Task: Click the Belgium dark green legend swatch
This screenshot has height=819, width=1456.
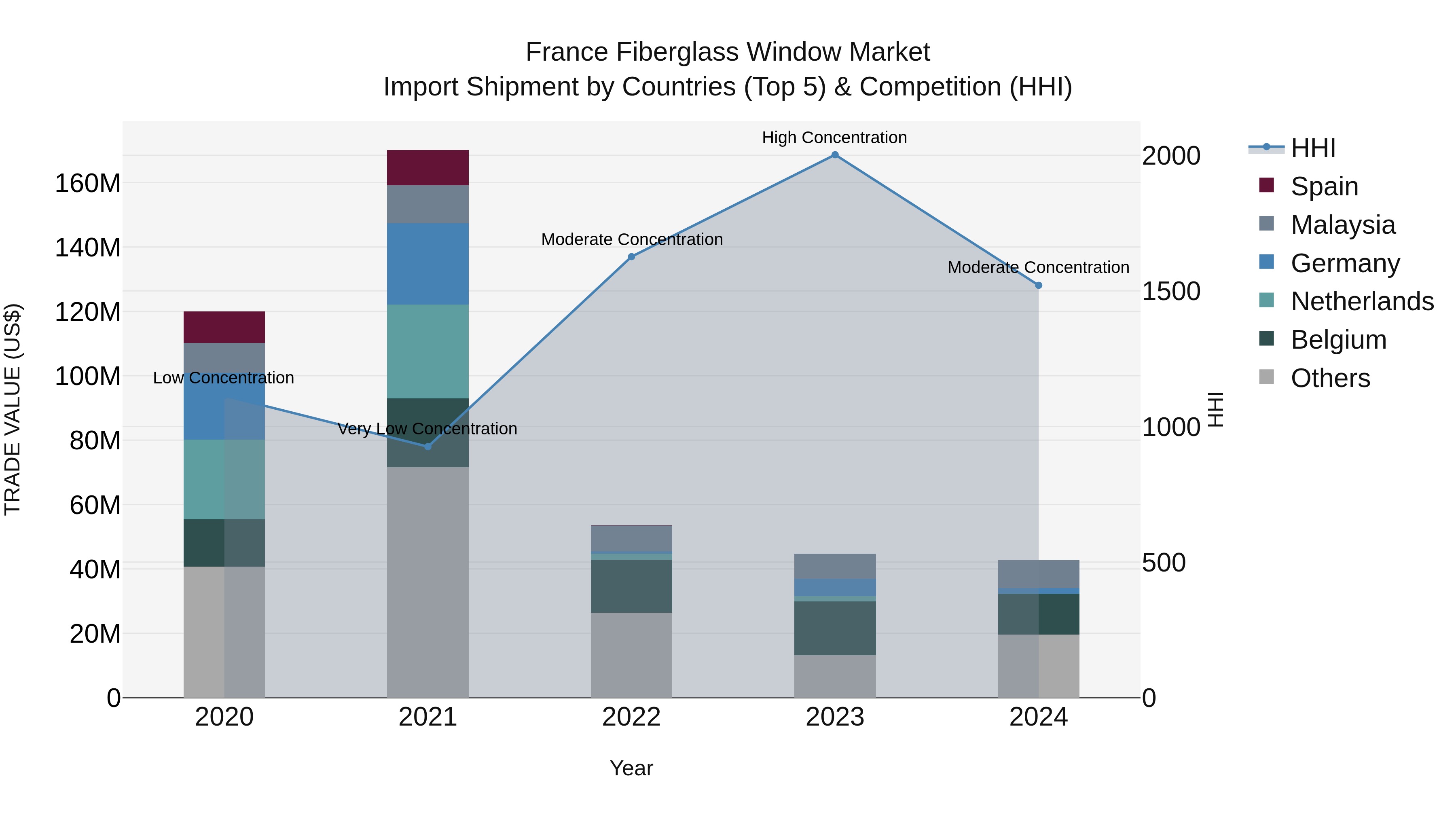Action: pos(1267,339)
